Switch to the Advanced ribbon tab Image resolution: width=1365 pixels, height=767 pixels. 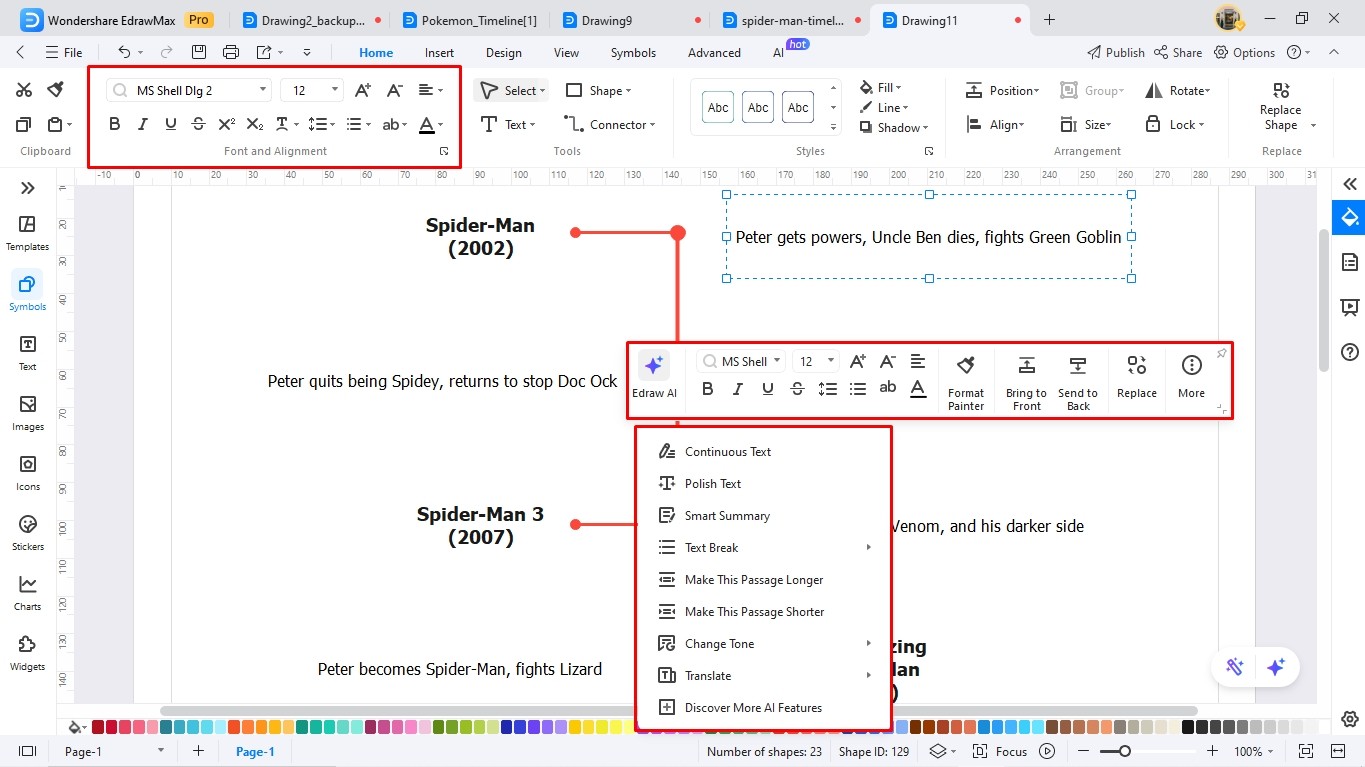click(x=714, y=52)
